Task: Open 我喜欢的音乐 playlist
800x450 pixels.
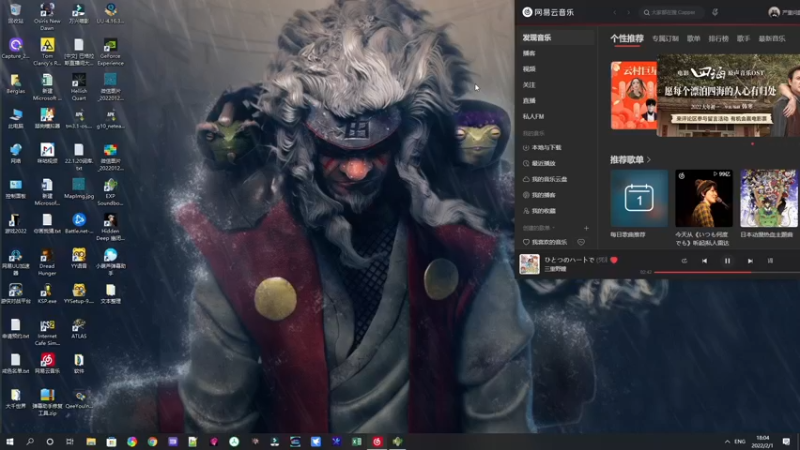Action: click(544, 242)
